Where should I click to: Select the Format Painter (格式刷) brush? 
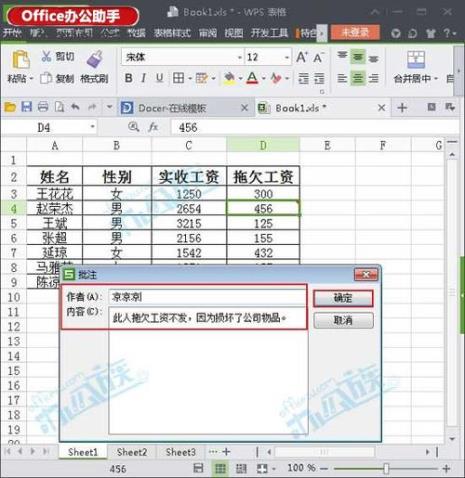click(95, 59)
